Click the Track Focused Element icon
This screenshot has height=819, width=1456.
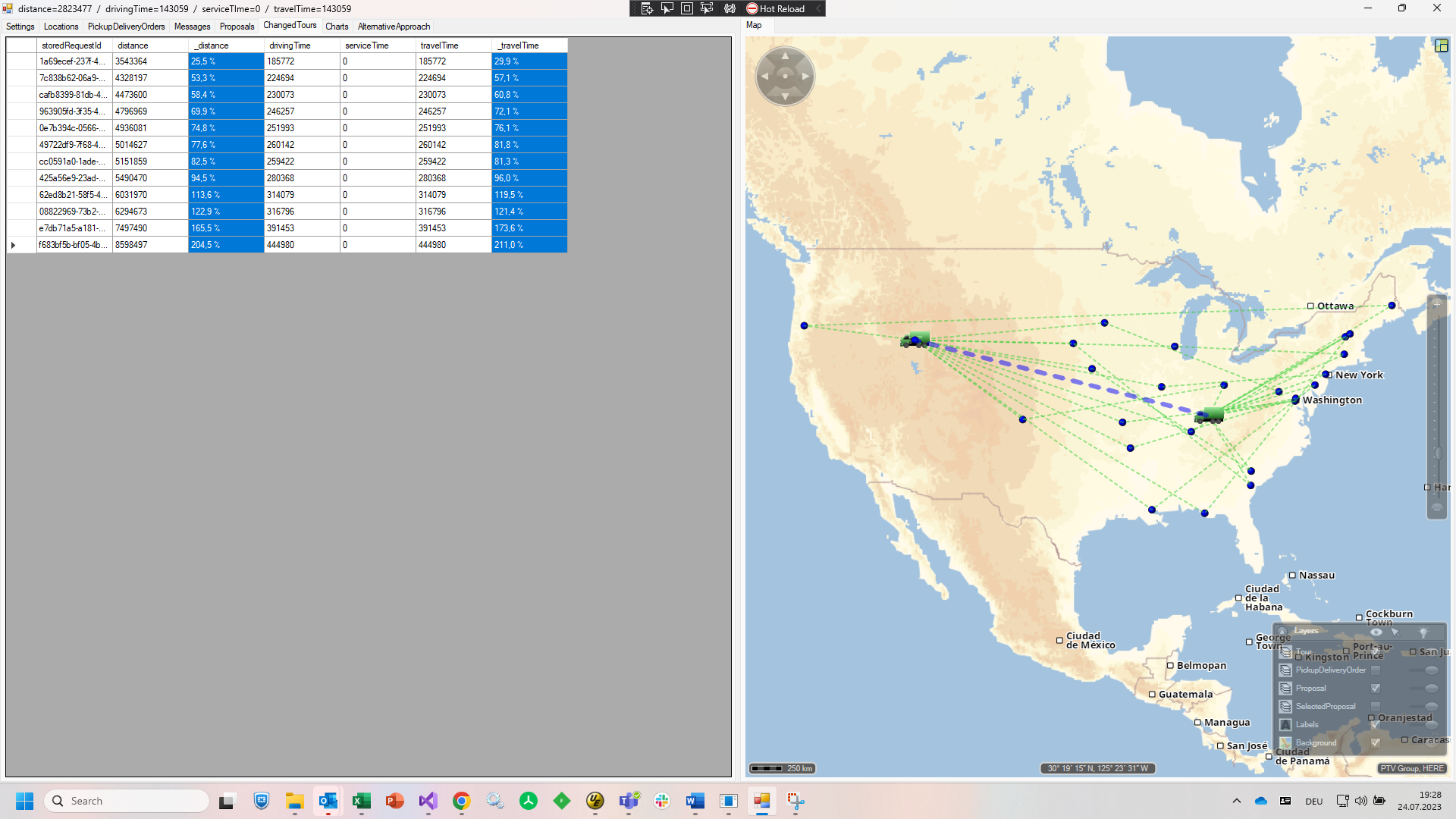click(x=707, y=8)
